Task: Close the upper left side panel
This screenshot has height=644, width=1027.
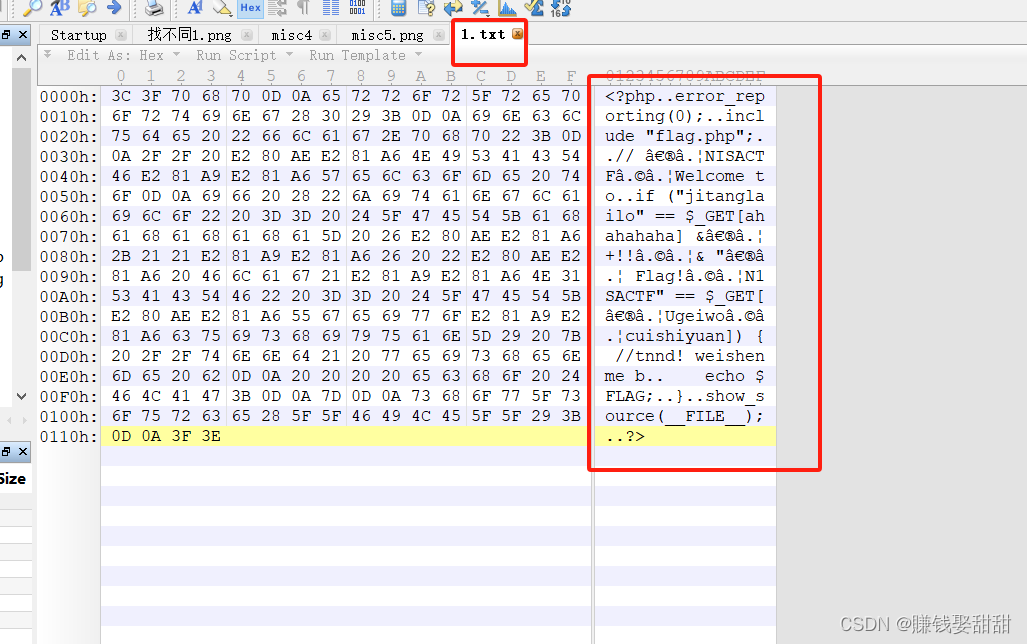Action: (x=23, y=35)
